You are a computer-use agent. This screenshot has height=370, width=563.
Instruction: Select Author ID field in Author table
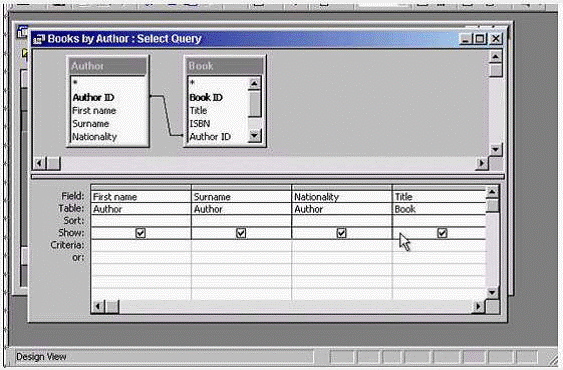[93, 97]
